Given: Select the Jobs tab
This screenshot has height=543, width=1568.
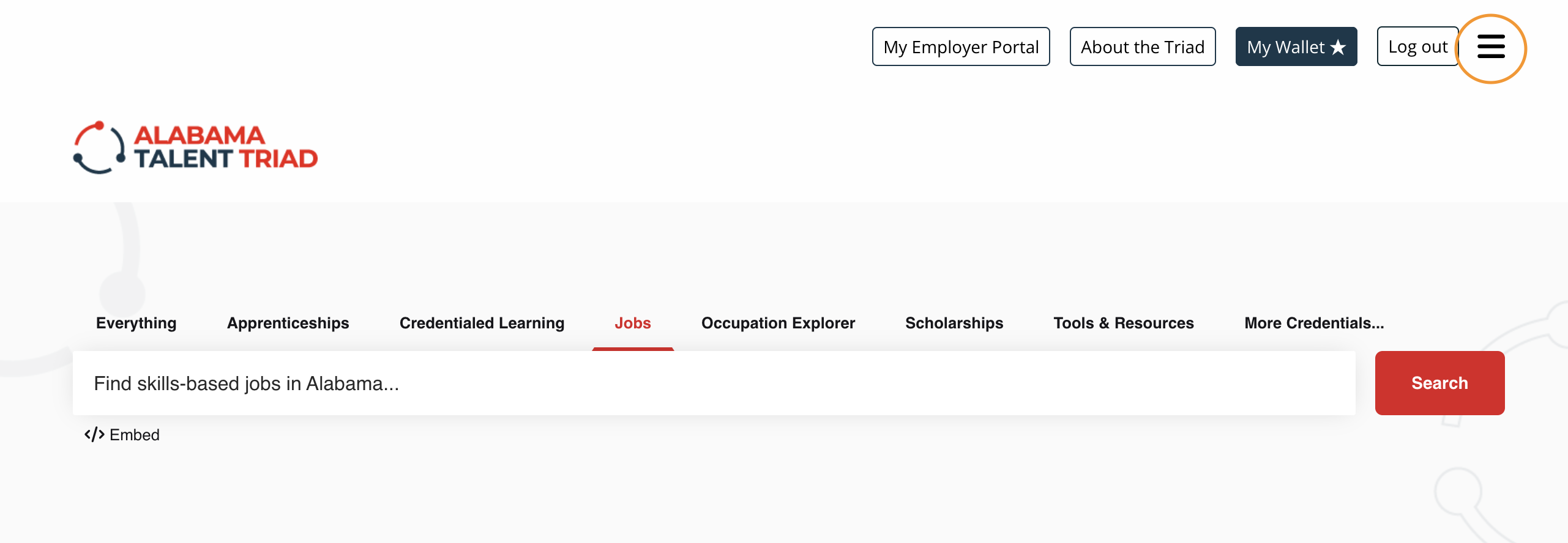Looking at the screenshot, I should pyautogui.click(x=632, y=323).
